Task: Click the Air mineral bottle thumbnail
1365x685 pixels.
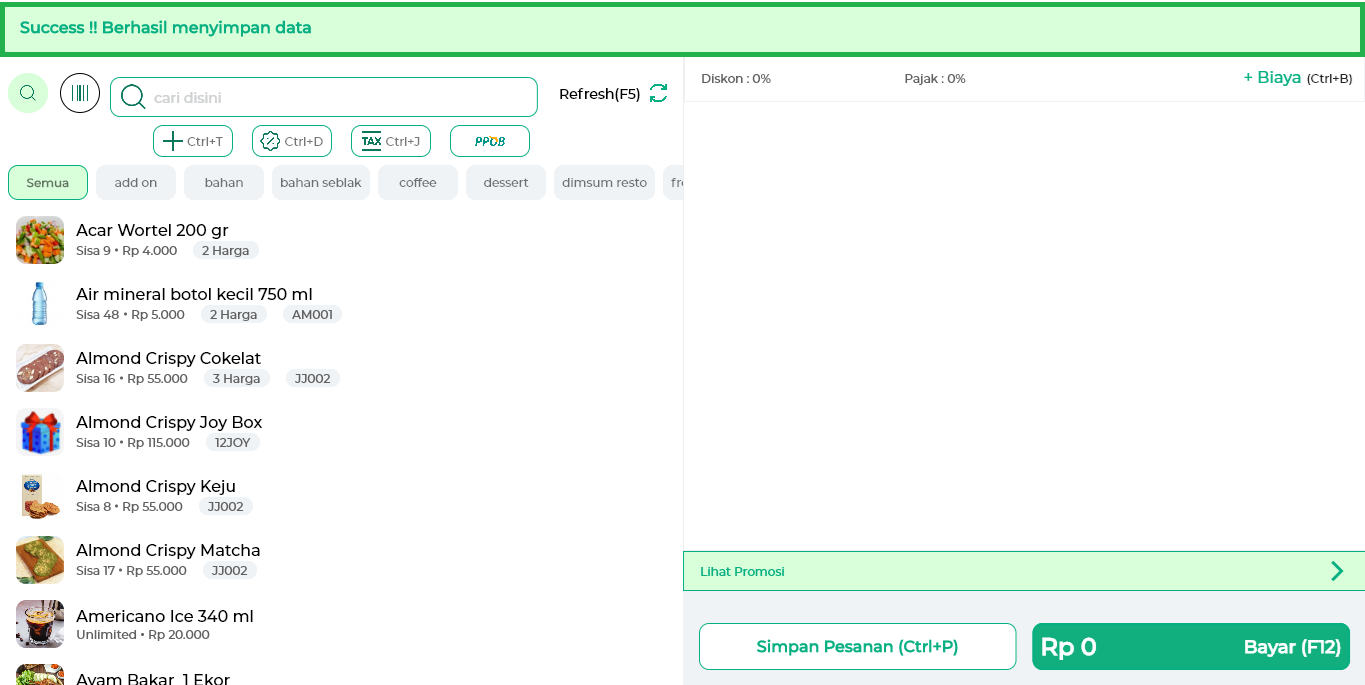Action: pyautogui.click(x=40, y=304)
